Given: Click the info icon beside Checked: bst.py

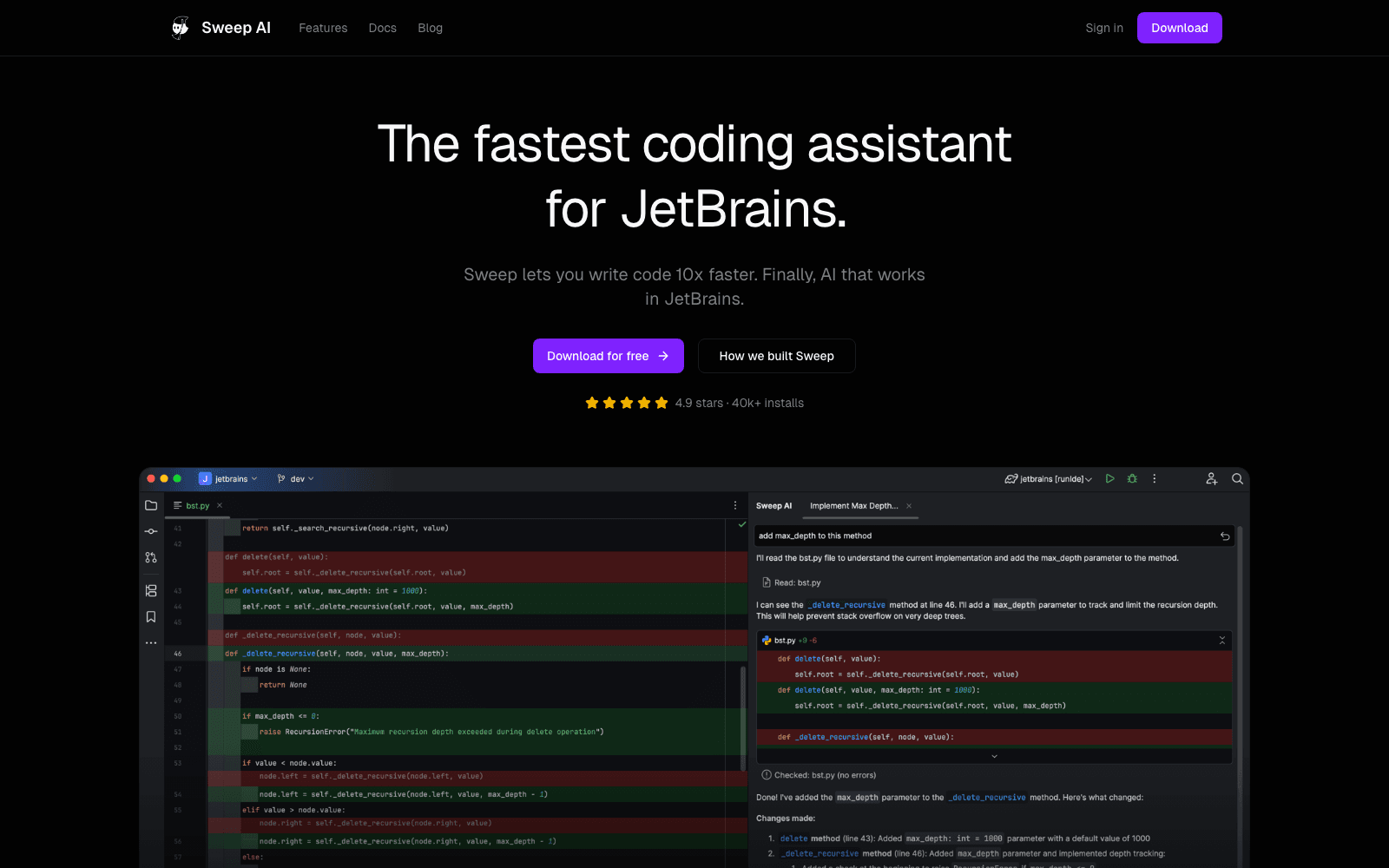Looking at the screenshot, I should 767,775.
